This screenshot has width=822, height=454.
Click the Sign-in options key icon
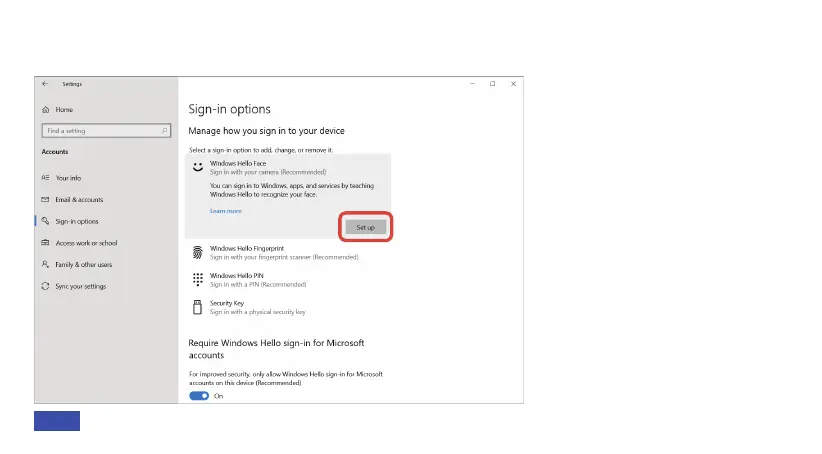[46, 221]
